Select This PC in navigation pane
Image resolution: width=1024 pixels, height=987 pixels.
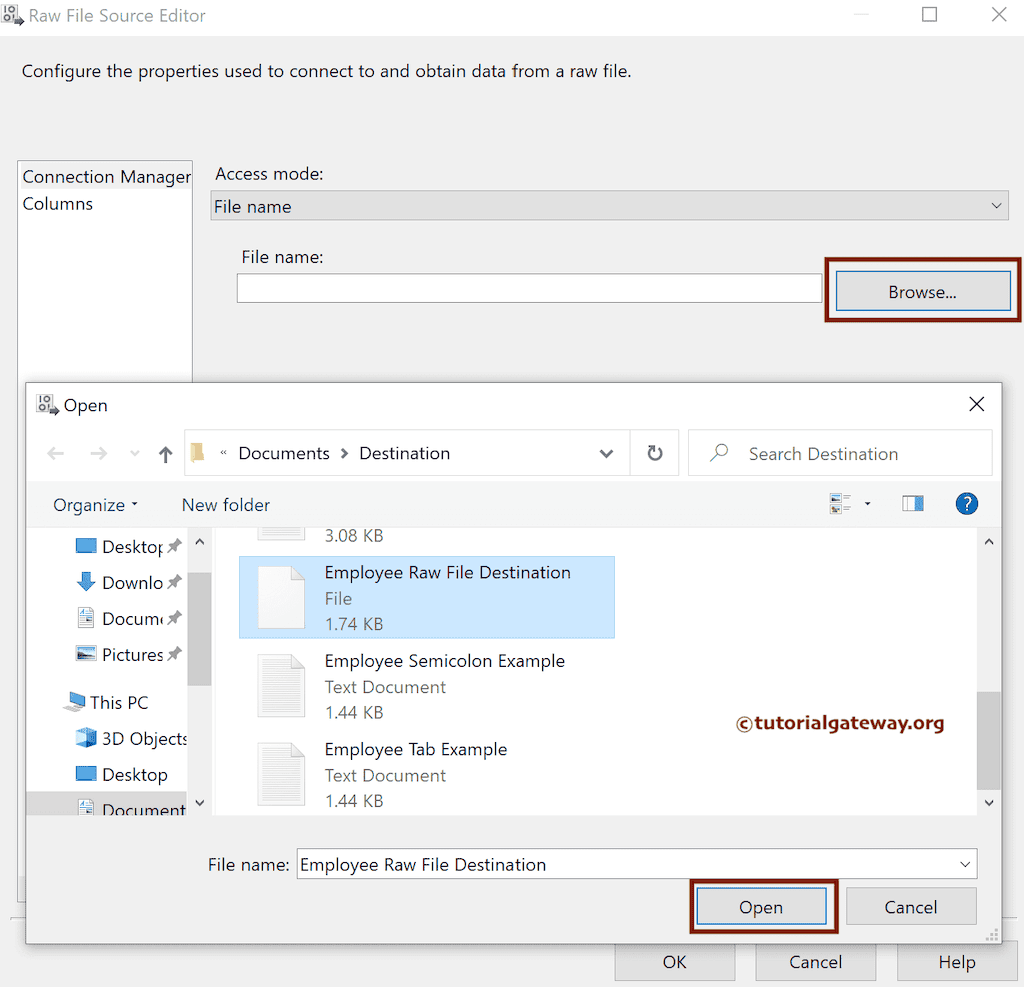106,702
